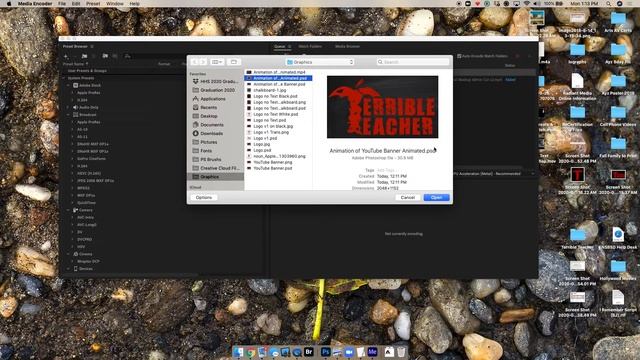Open the Window menu
The height and width of the screenshot is (360, 640).
115,3
